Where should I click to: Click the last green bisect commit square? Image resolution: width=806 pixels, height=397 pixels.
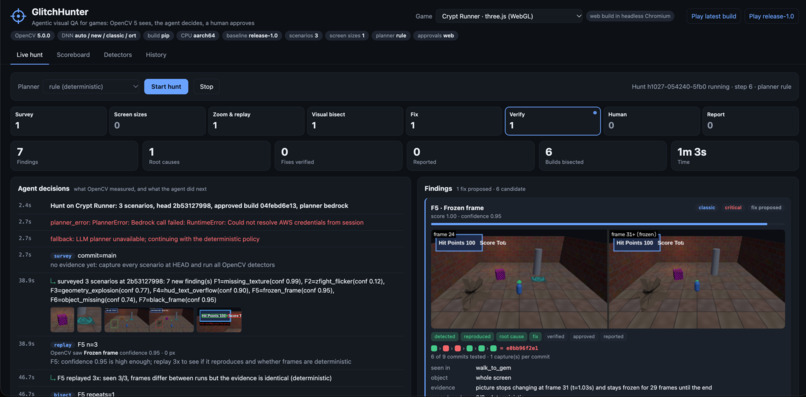[x=493, y=348]
